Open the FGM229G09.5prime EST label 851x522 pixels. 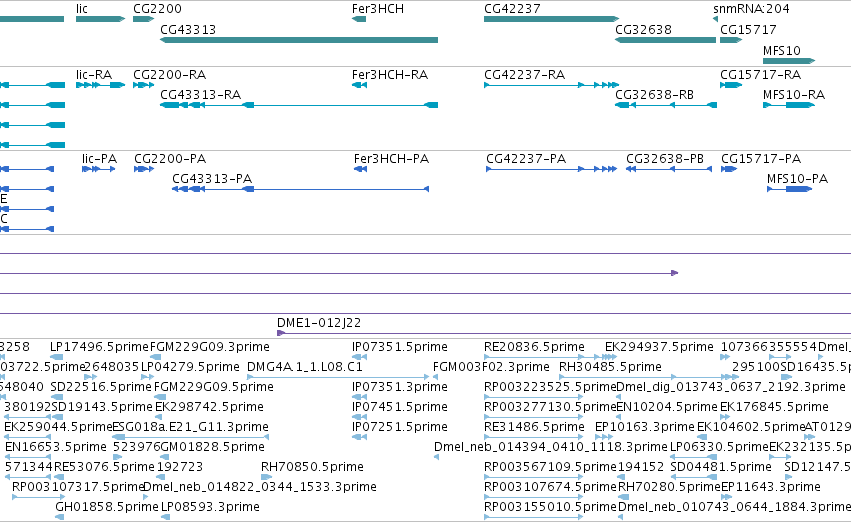tap(214, 386)
